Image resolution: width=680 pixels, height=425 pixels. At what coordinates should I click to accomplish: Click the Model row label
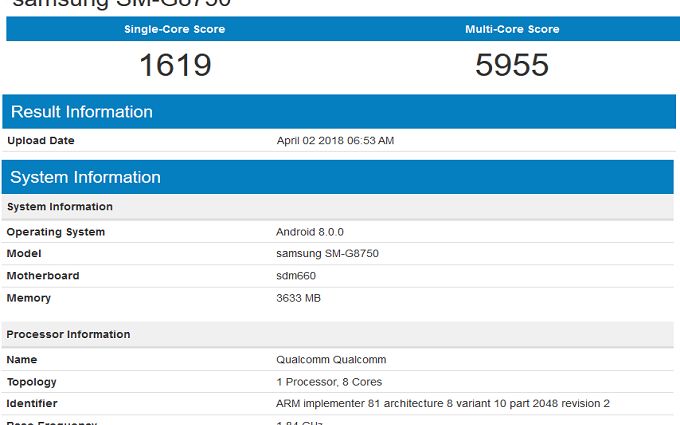(x=24, y=254)
